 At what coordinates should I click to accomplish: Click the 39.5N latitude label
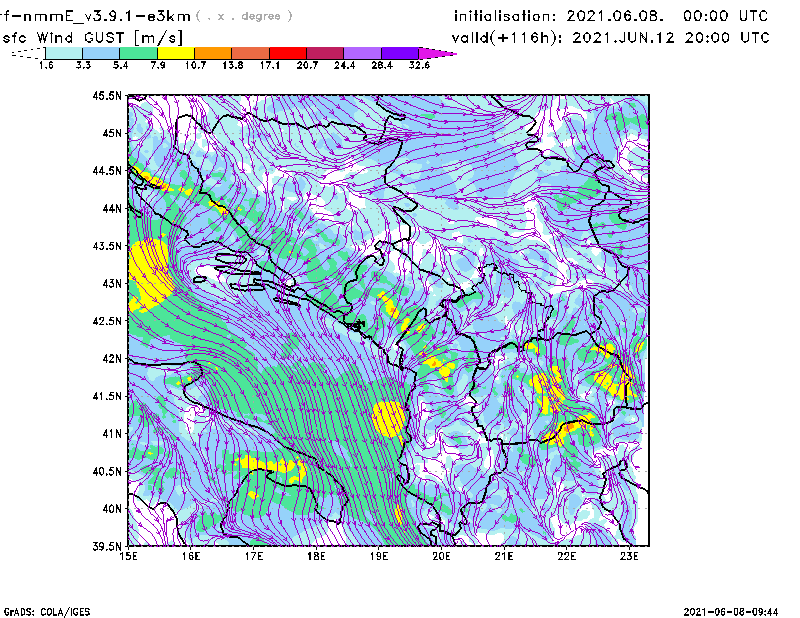click(x=107, y=546)
